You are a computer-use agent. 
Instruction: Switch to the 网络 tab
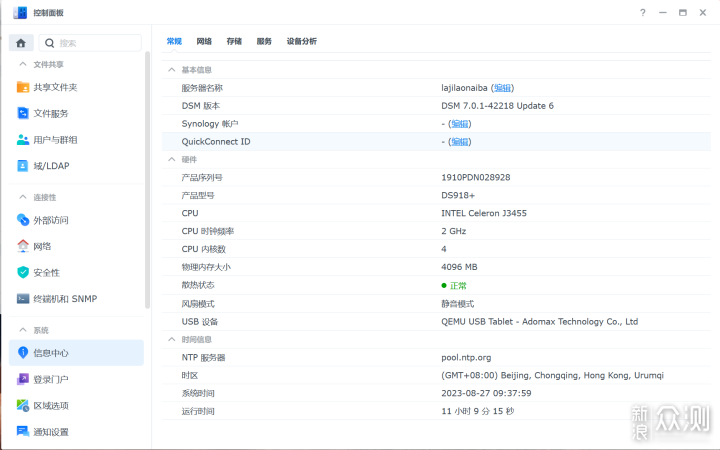204,41
